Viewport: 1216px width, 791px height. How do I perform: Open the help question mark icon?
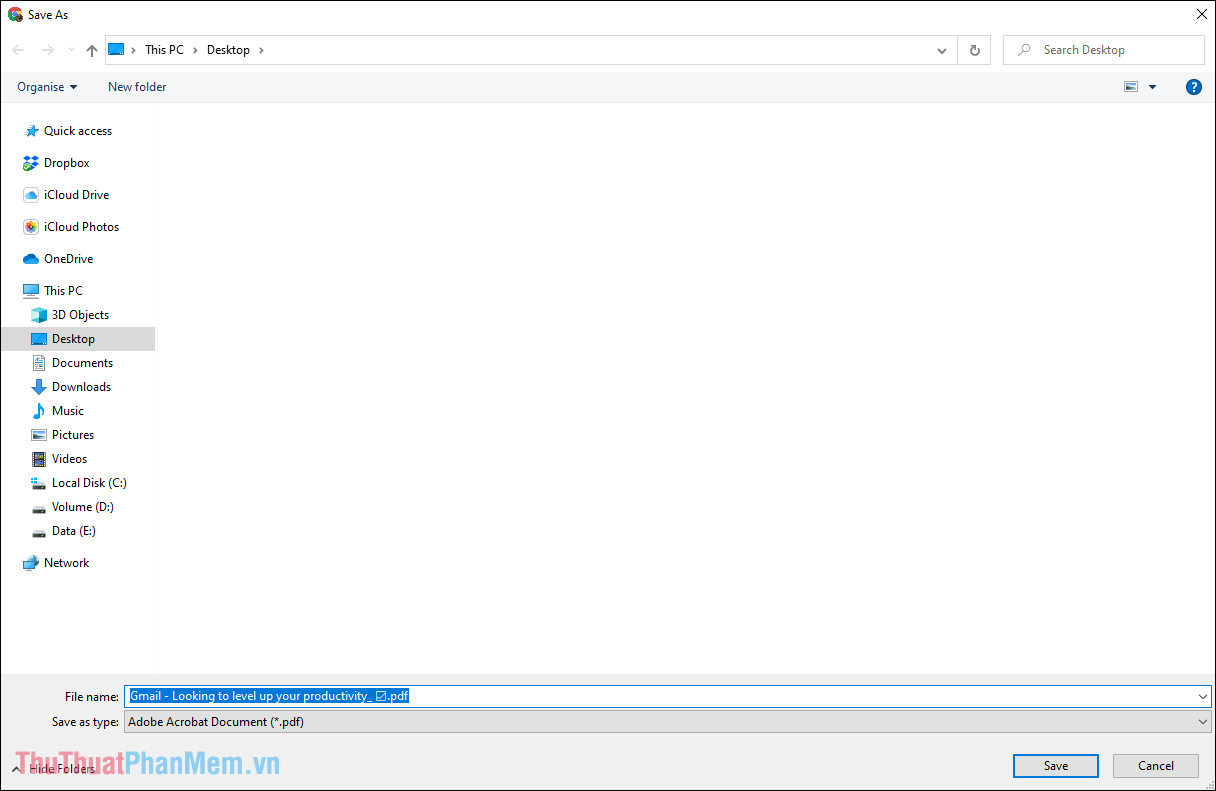tap(1193, 87)
